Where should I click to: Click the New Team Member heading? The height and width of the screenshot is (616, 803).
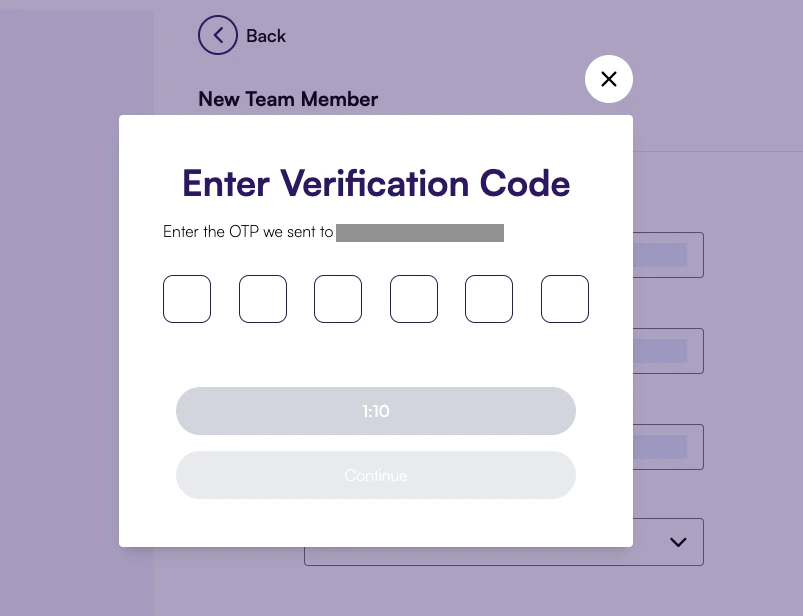click(x=288, y=98)
